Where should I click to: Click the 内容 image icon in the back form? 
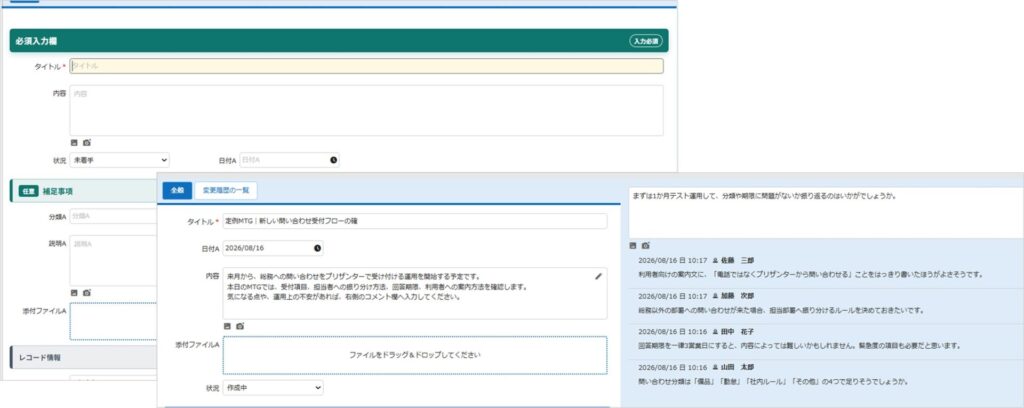74,142
